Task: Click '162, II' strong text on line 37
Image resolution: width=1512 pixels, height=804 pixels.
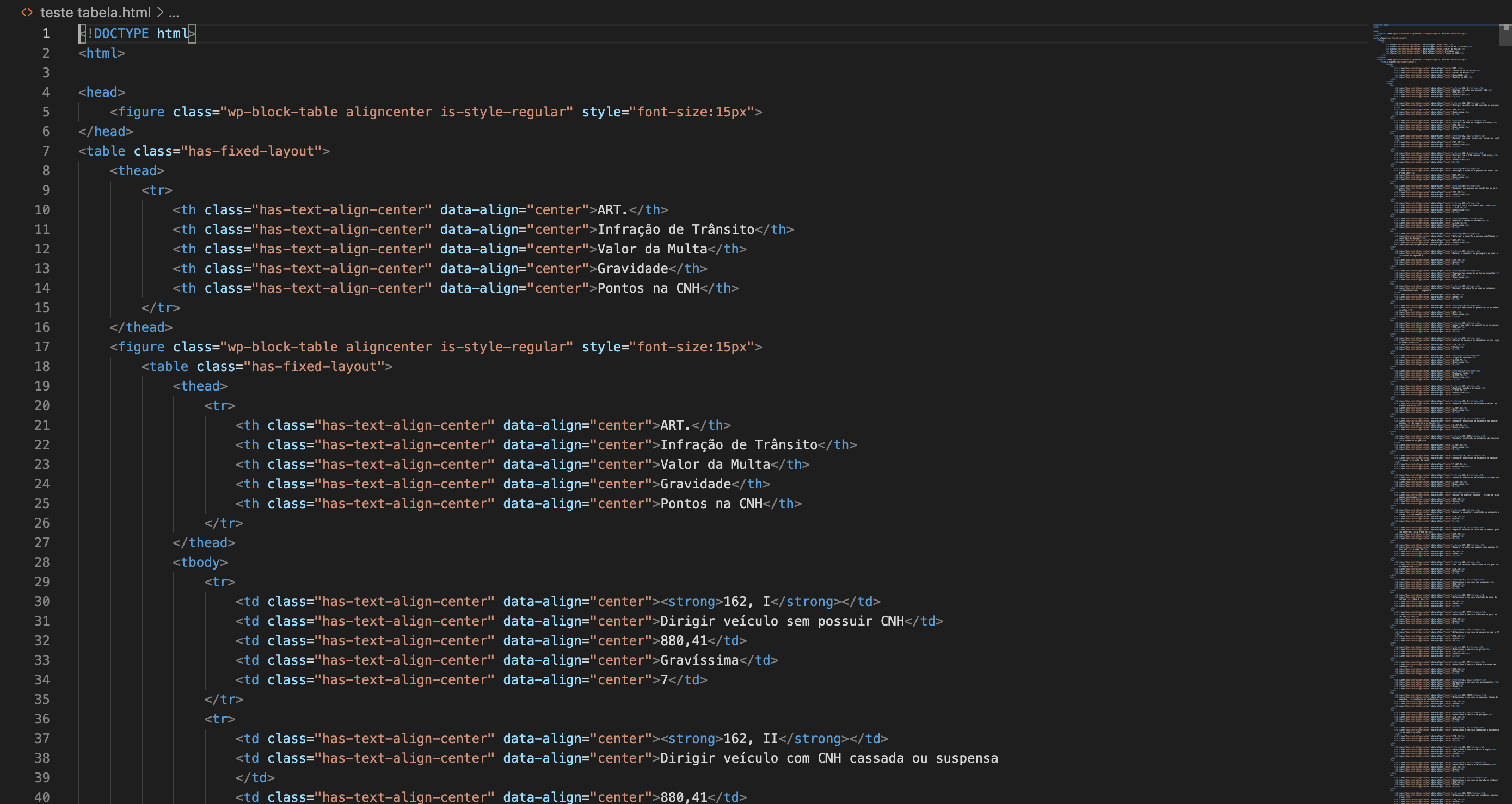Action: click(x=751, y=738)
